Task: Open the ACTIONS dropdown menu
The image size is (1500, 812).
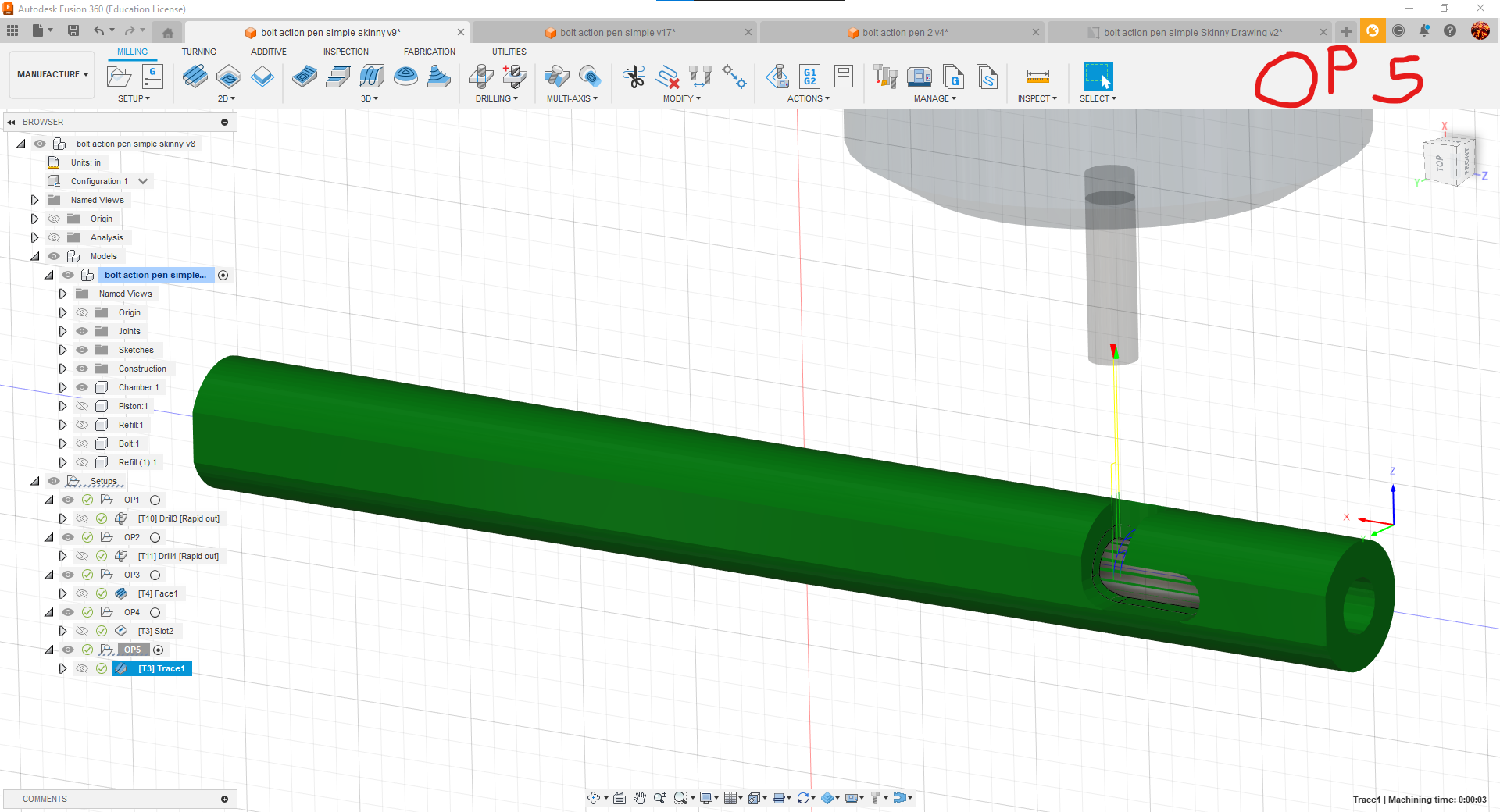Action: pyautogui.click(x=809, y=98)
